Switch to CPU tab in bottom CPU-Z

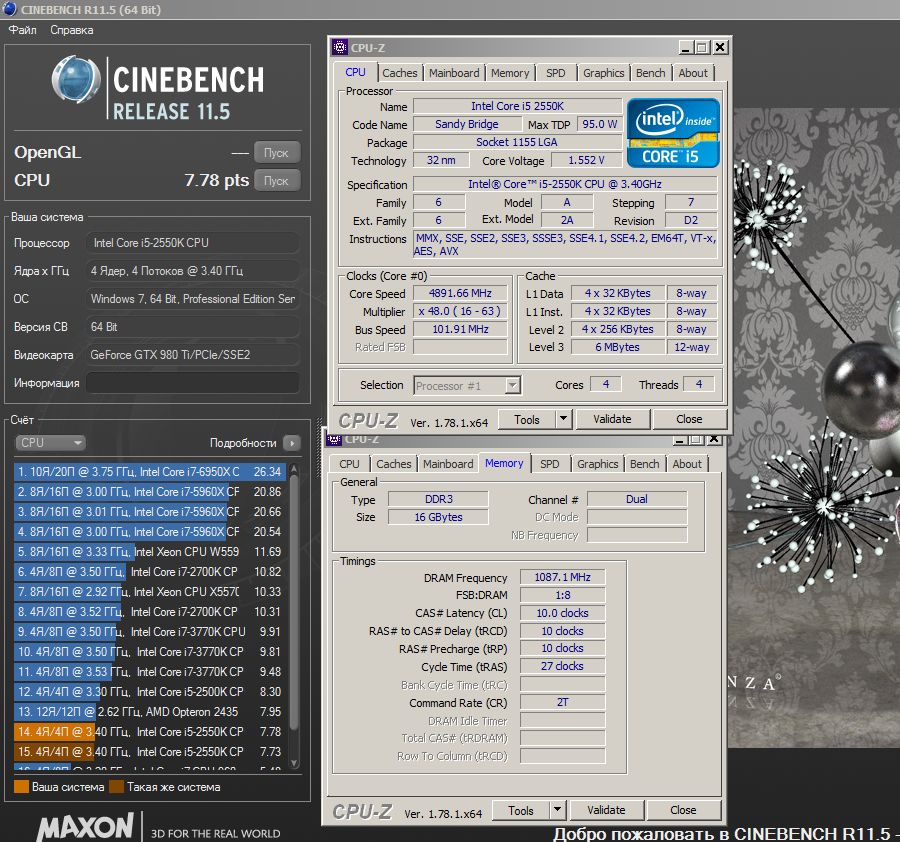(349, 464)
